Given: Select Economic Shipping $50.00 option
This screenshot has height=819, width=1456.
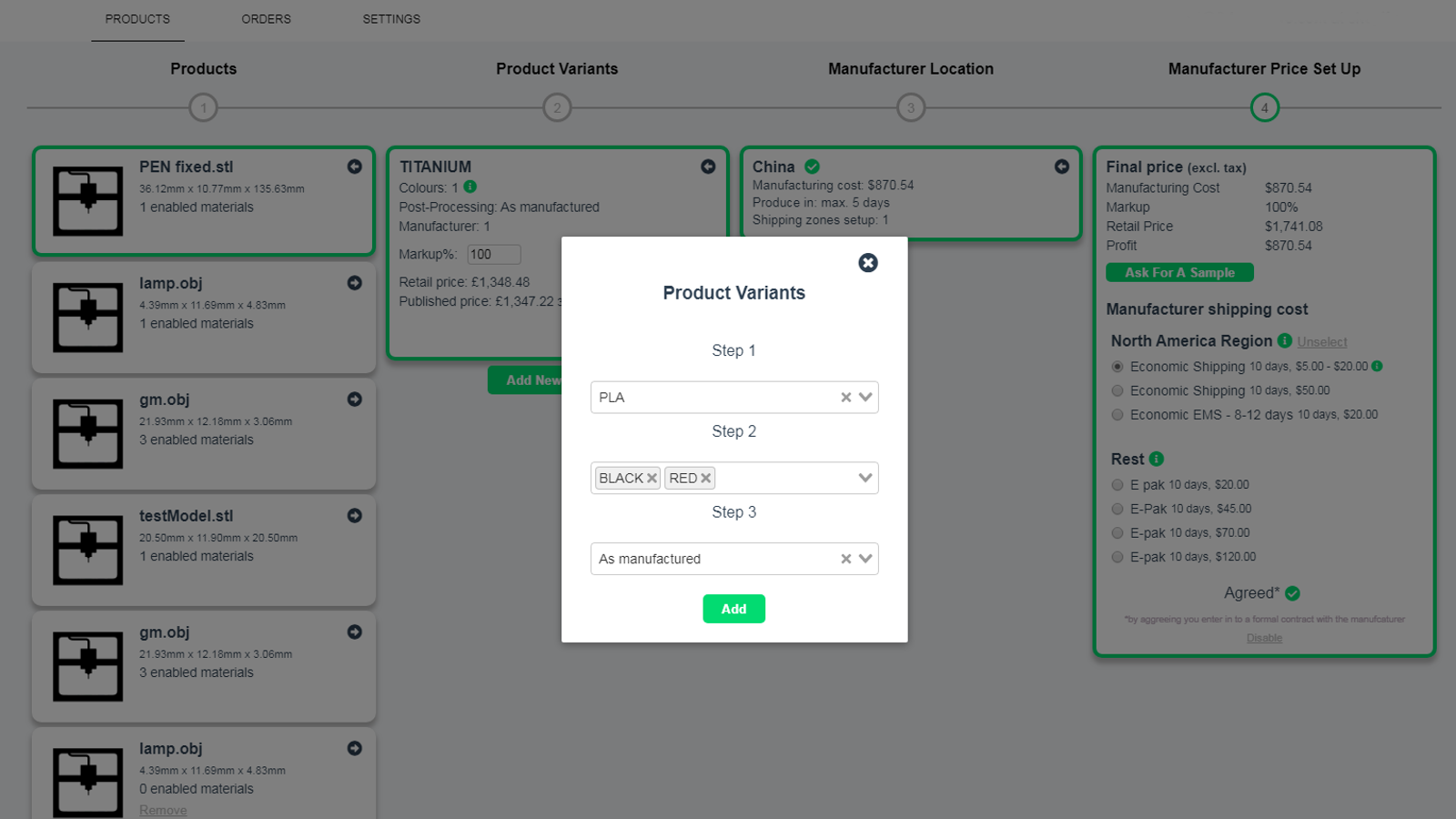Looking at the screenshot, I should click(x=1117, y=390).
